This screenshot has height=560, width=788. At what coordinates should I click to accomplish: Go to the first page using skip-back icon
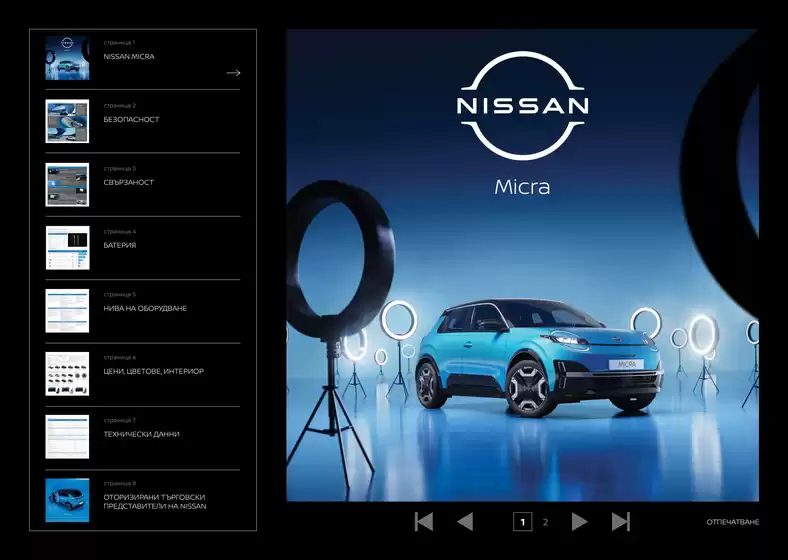424,521
